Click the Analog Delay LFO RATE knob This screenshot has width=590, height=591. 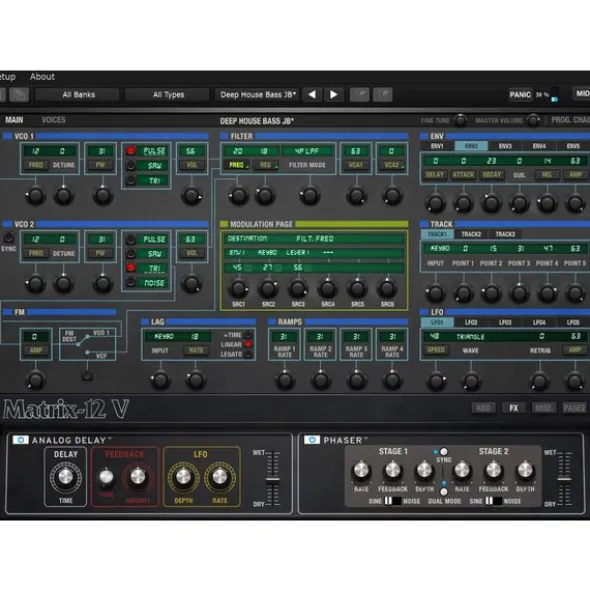click(x=220, y=477)
